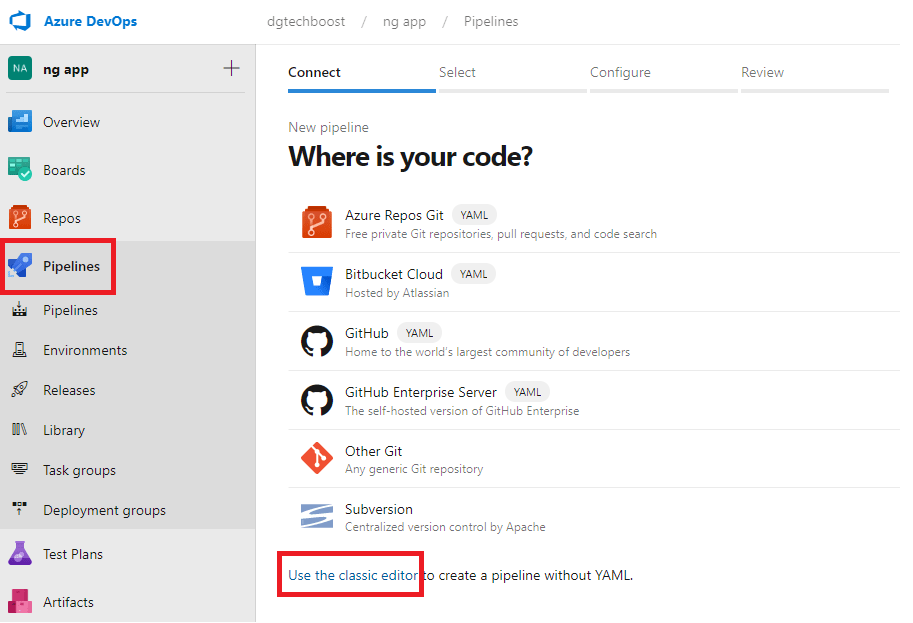The height and width of the screenshot is (623, 913).
Task: Open Releases in the sidebar
Action: point(69,390)
